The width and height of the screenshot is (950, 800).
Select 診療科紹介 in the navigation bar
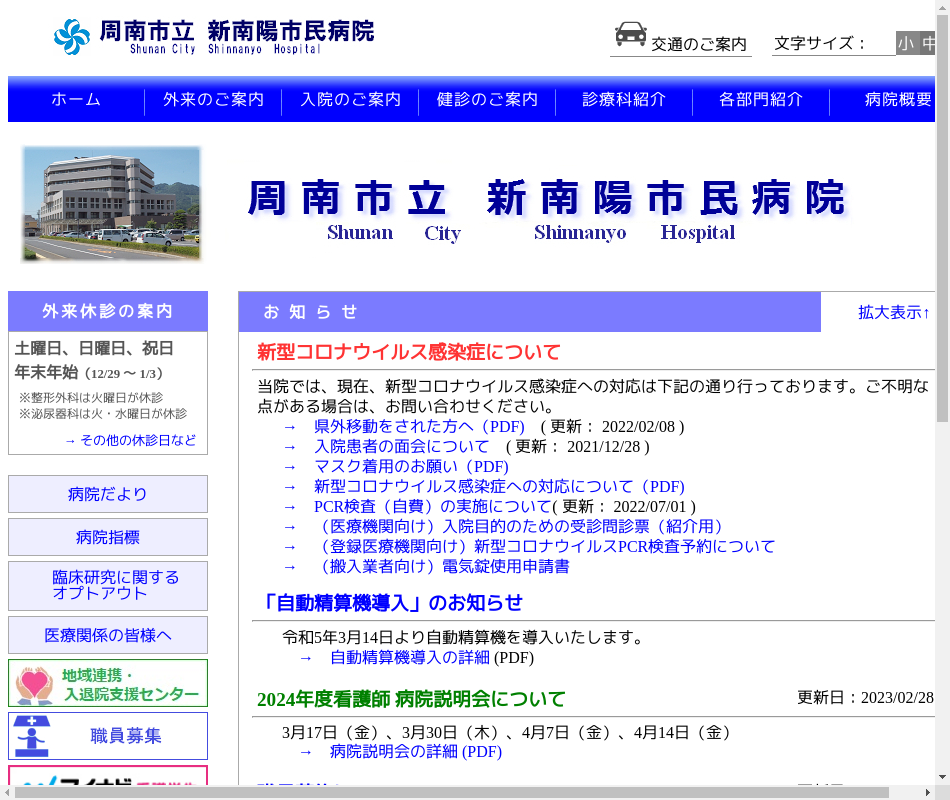(x=624, y=100)
